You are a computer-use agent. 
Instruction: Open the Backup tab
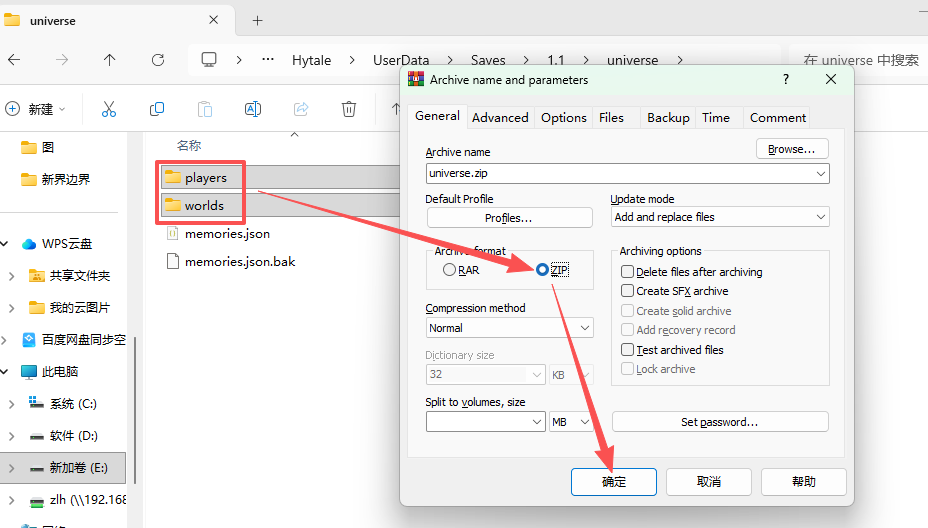(668, 117)
